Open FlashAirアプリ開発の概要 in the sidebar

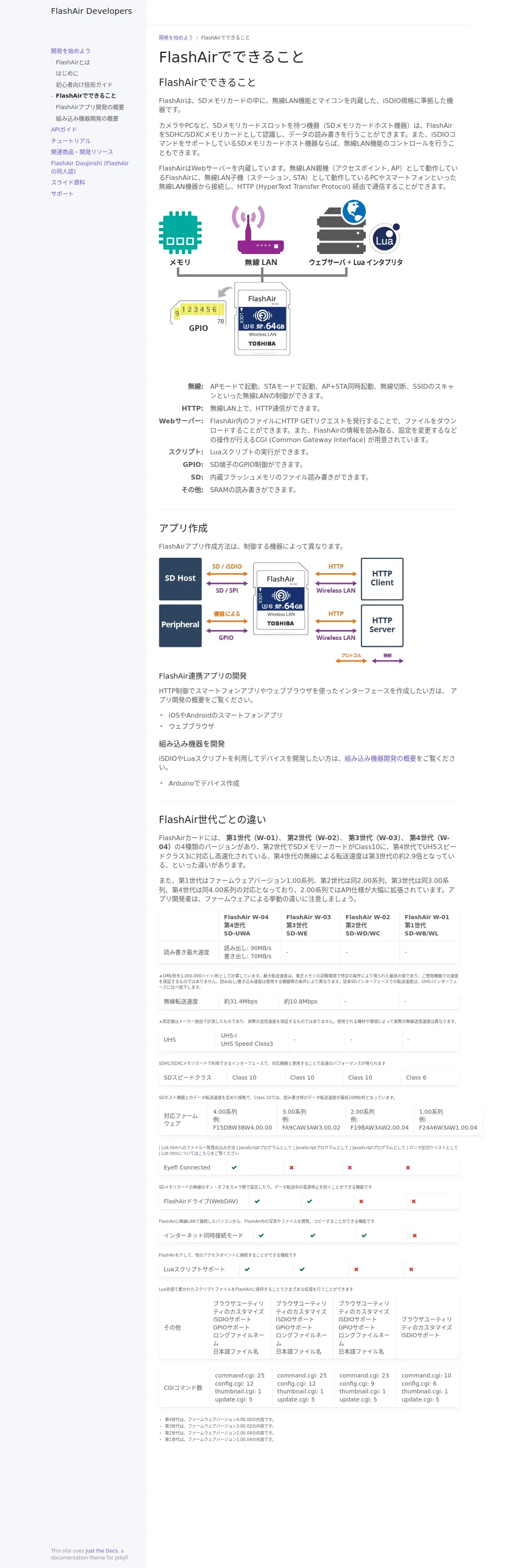click(x=90, y=107)
